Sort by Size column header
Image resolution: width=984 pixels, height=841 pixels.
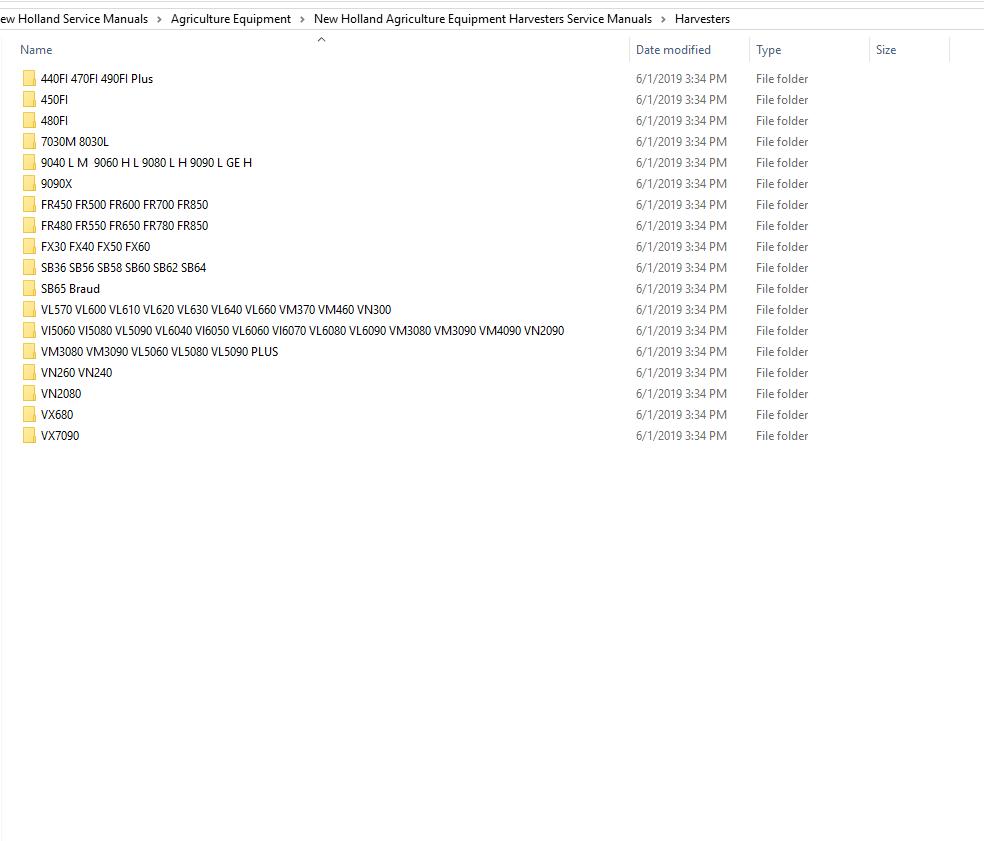[885, 50]
